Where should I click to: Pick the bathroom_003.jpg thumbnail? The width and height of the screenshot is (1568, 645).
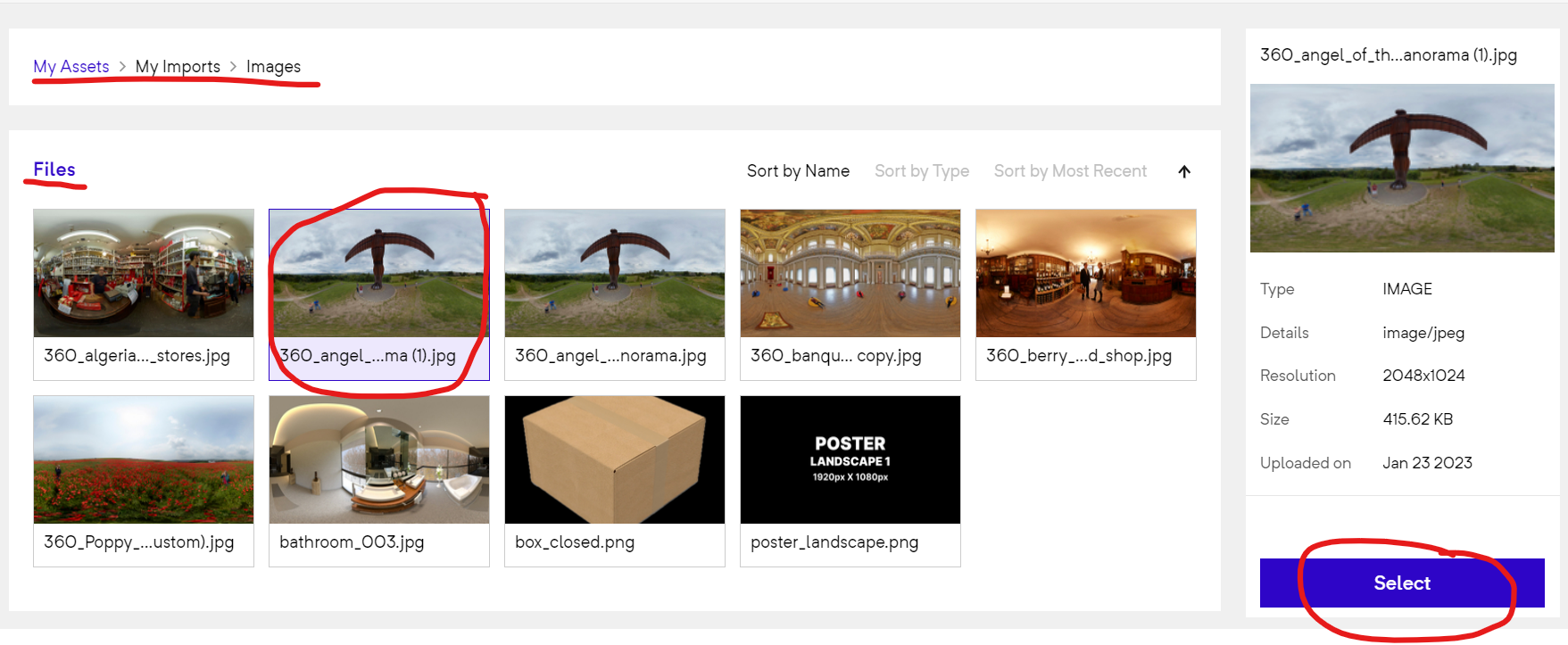click(x=379, y=460)
